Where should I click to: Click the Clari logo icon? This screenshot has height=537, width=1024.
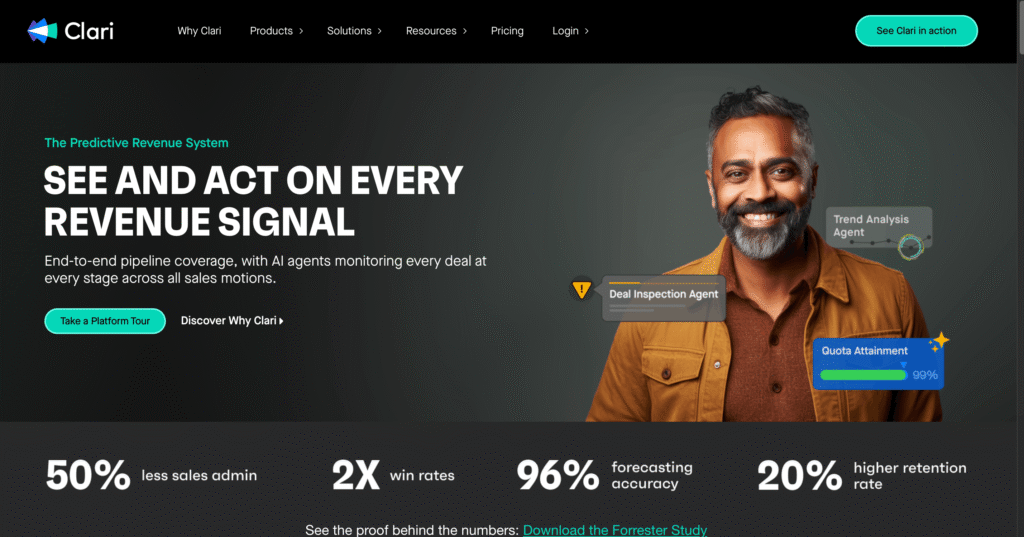[42, 31]
